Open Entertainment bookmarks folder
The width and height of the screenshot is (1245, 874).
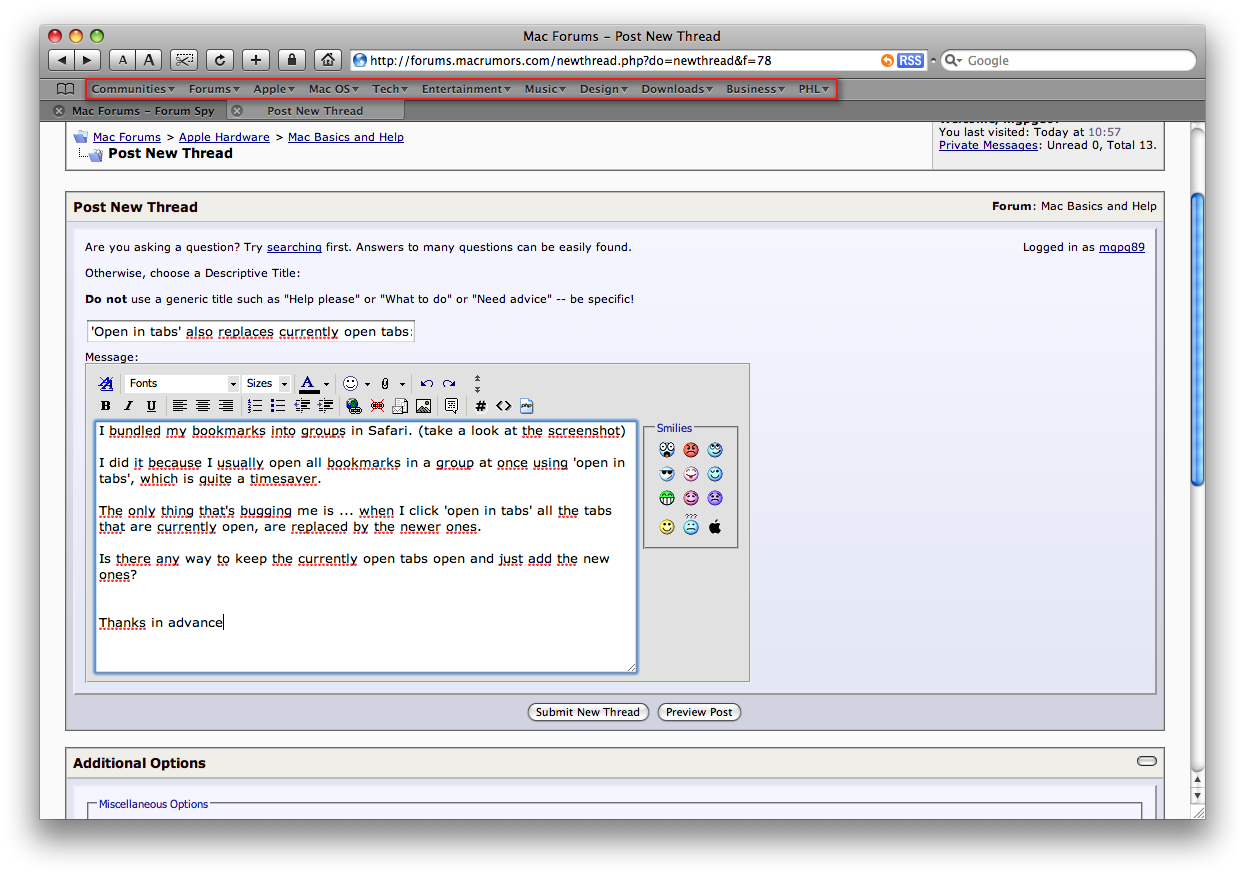click(467, 89)
